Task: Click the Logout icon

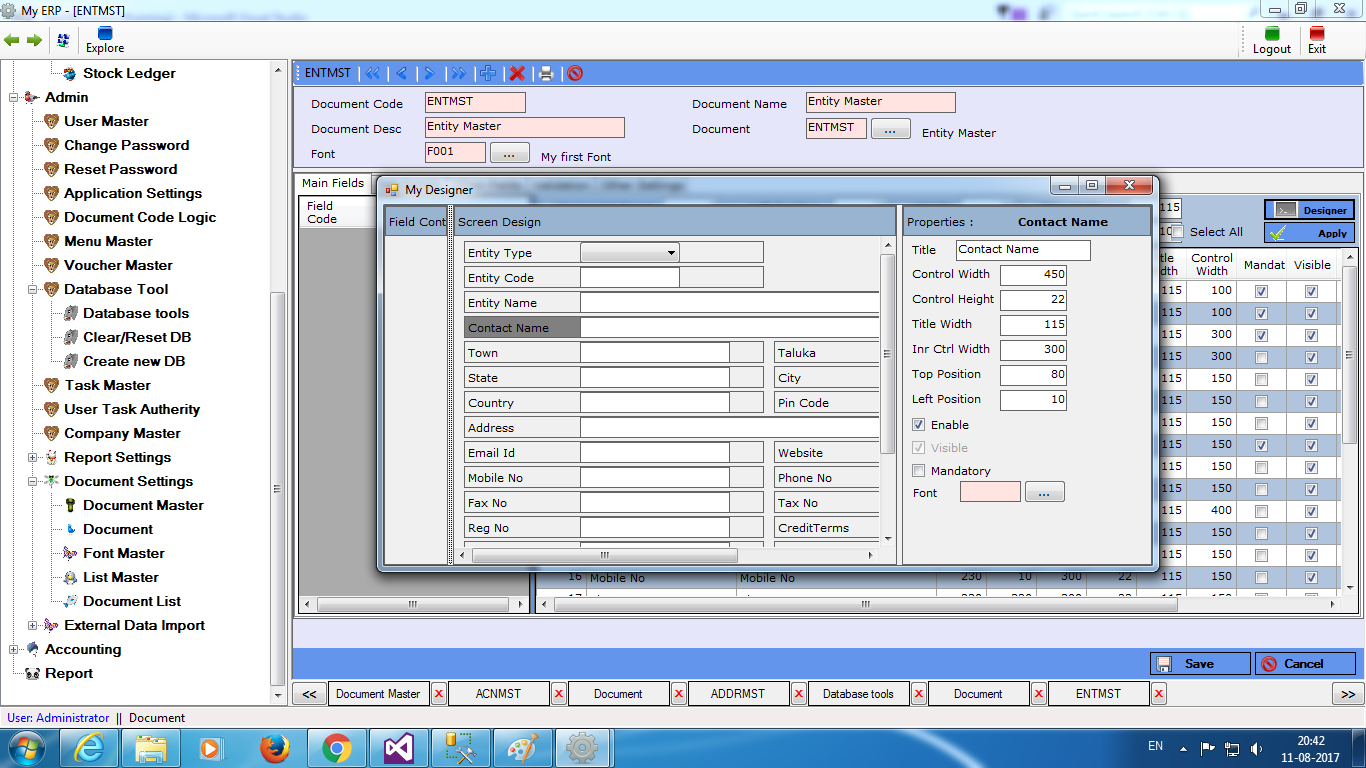Action: 1271,40
